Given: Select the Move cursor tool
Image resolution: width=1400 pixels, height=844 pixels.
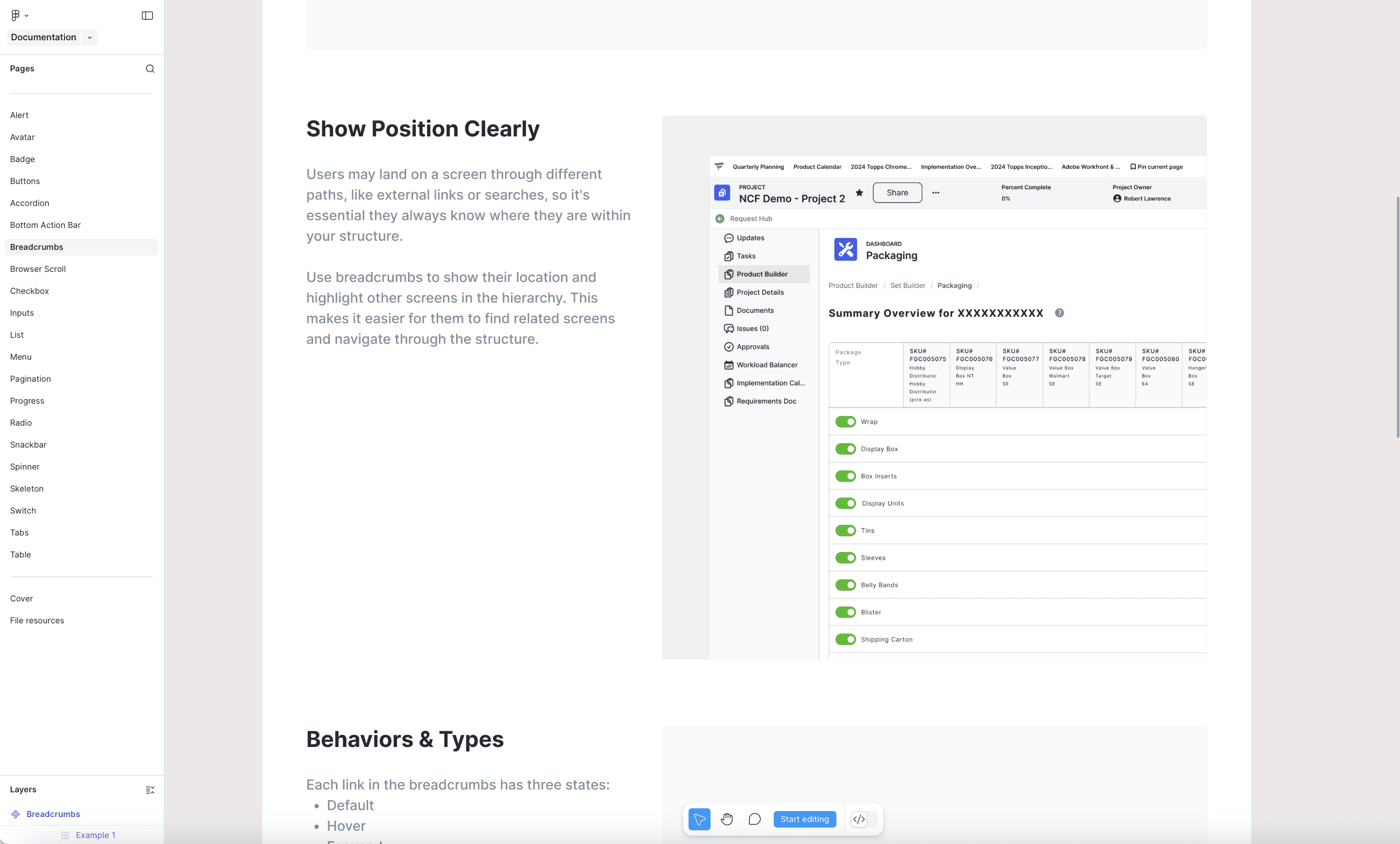Looking at the screenshot, I should pyautogui.click(x=700, y=819).
